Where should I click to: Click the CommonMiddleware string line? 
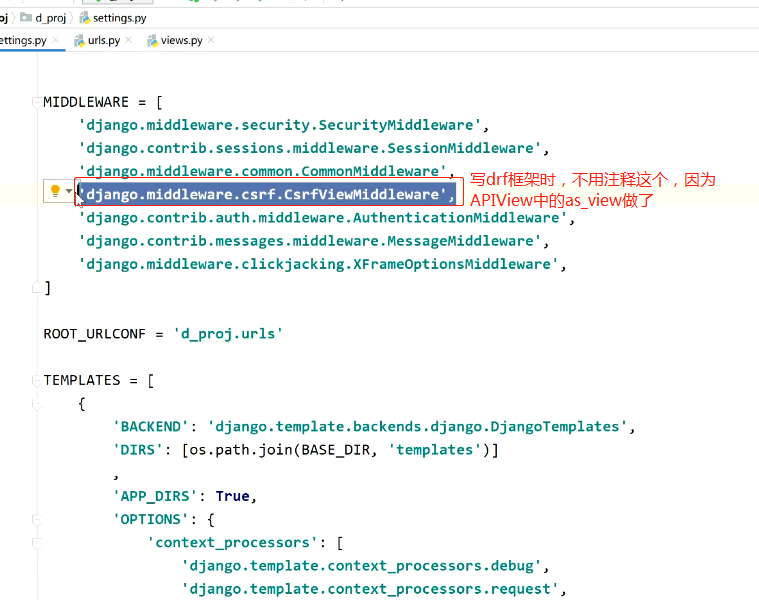point(267,172)
